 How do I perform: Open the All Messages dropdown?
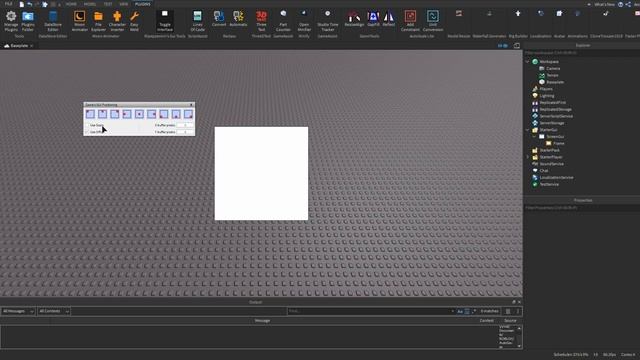tap(18, 311)
